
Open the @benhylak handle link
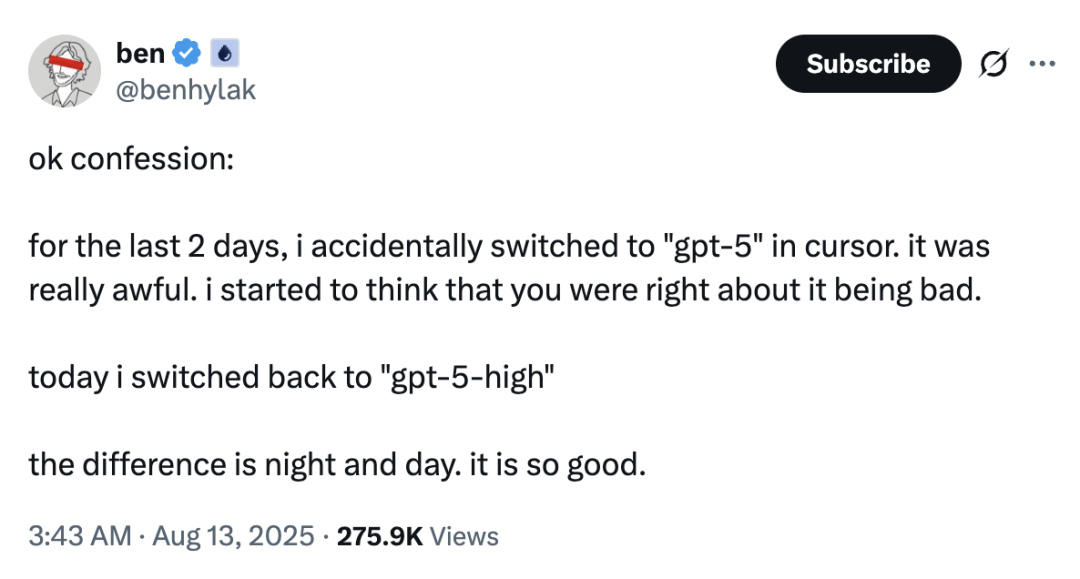pos(187,90)
